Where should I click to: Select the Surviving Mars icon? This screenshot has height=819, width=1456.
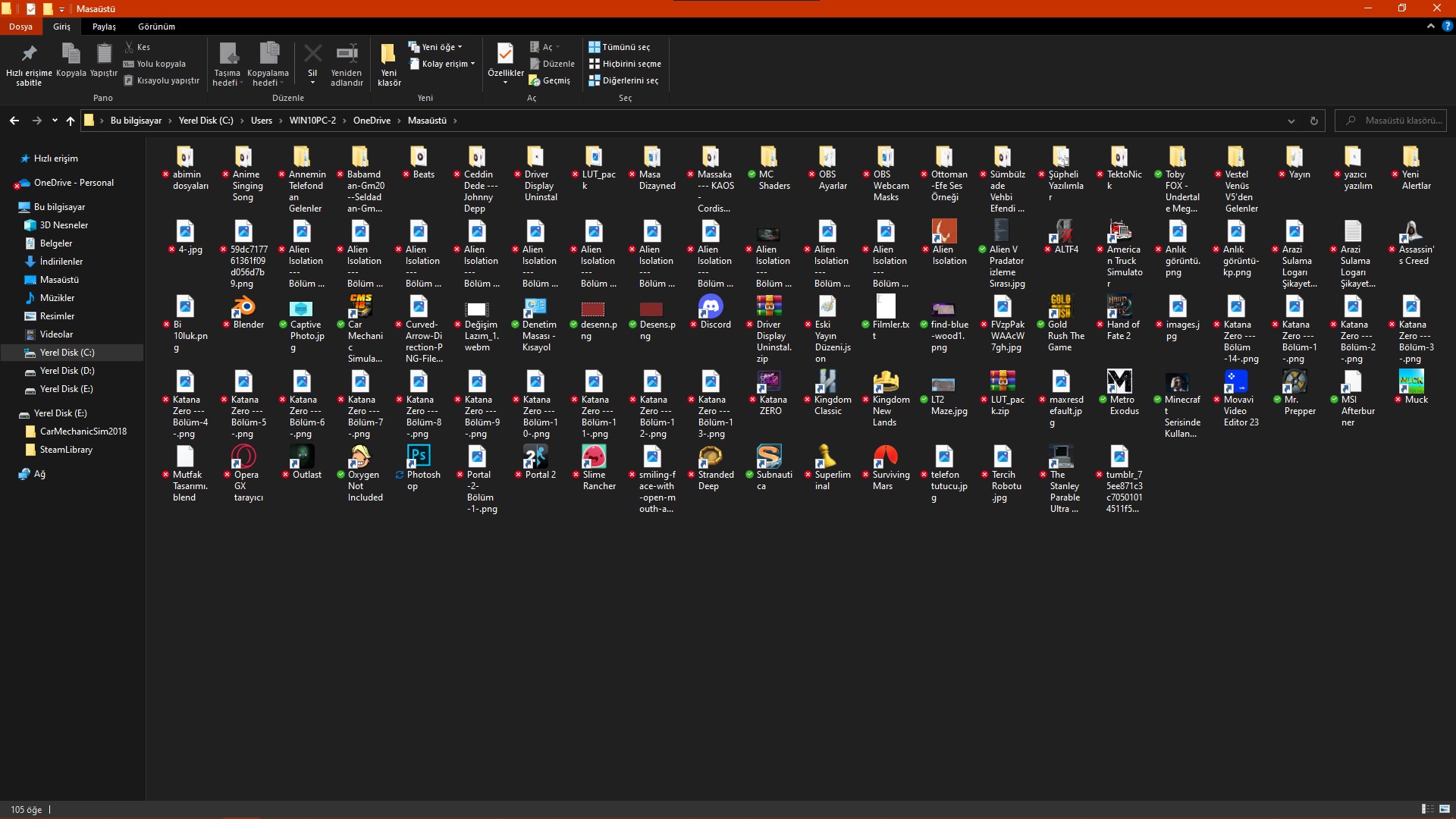[886, 457]
